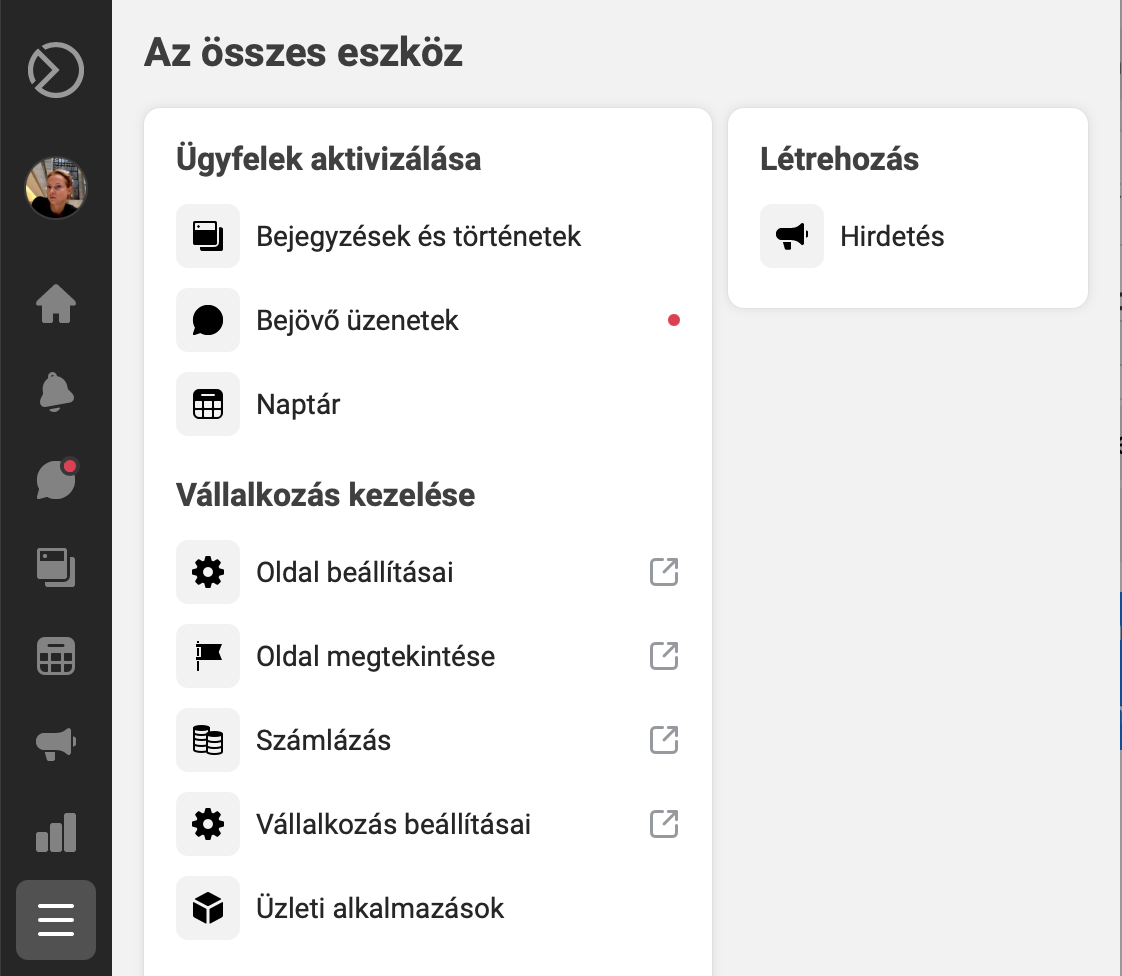Click Oldal megtekintése
Image resolution: width=1122 pixels, height=976 pixels.
pyautogui.click(x=375, y=657)
